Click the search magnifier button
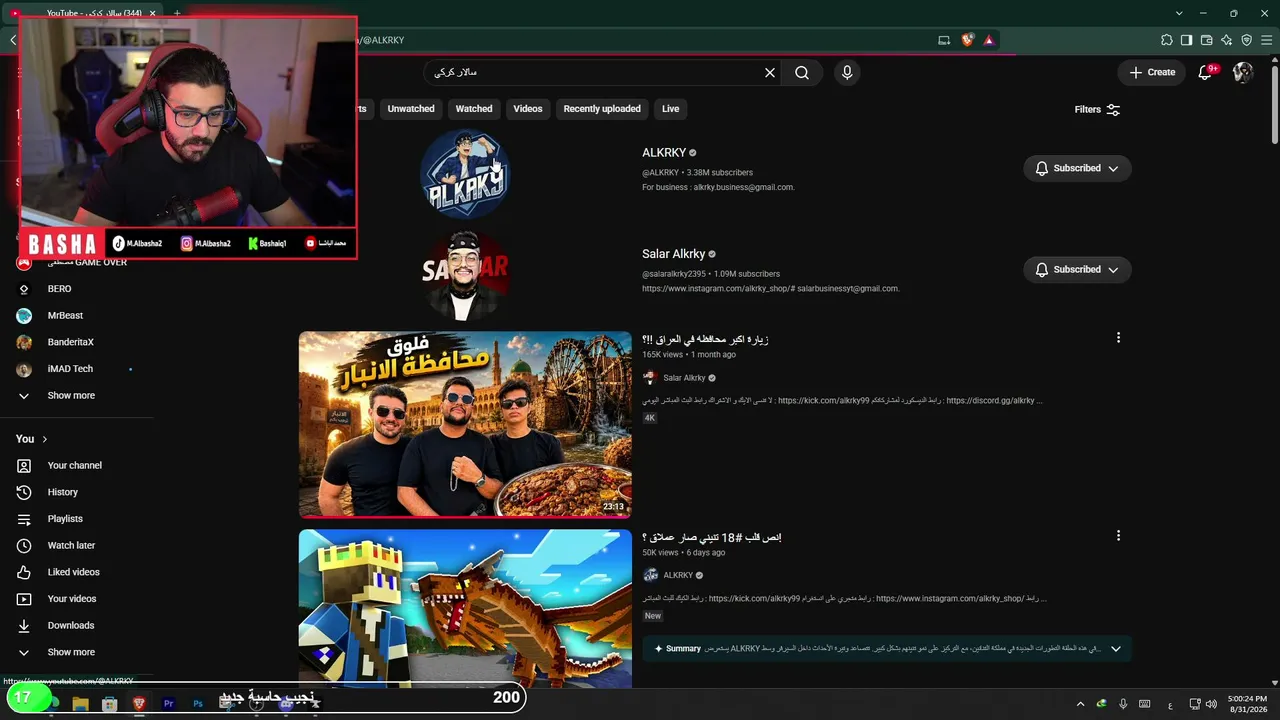 [802, 72]
